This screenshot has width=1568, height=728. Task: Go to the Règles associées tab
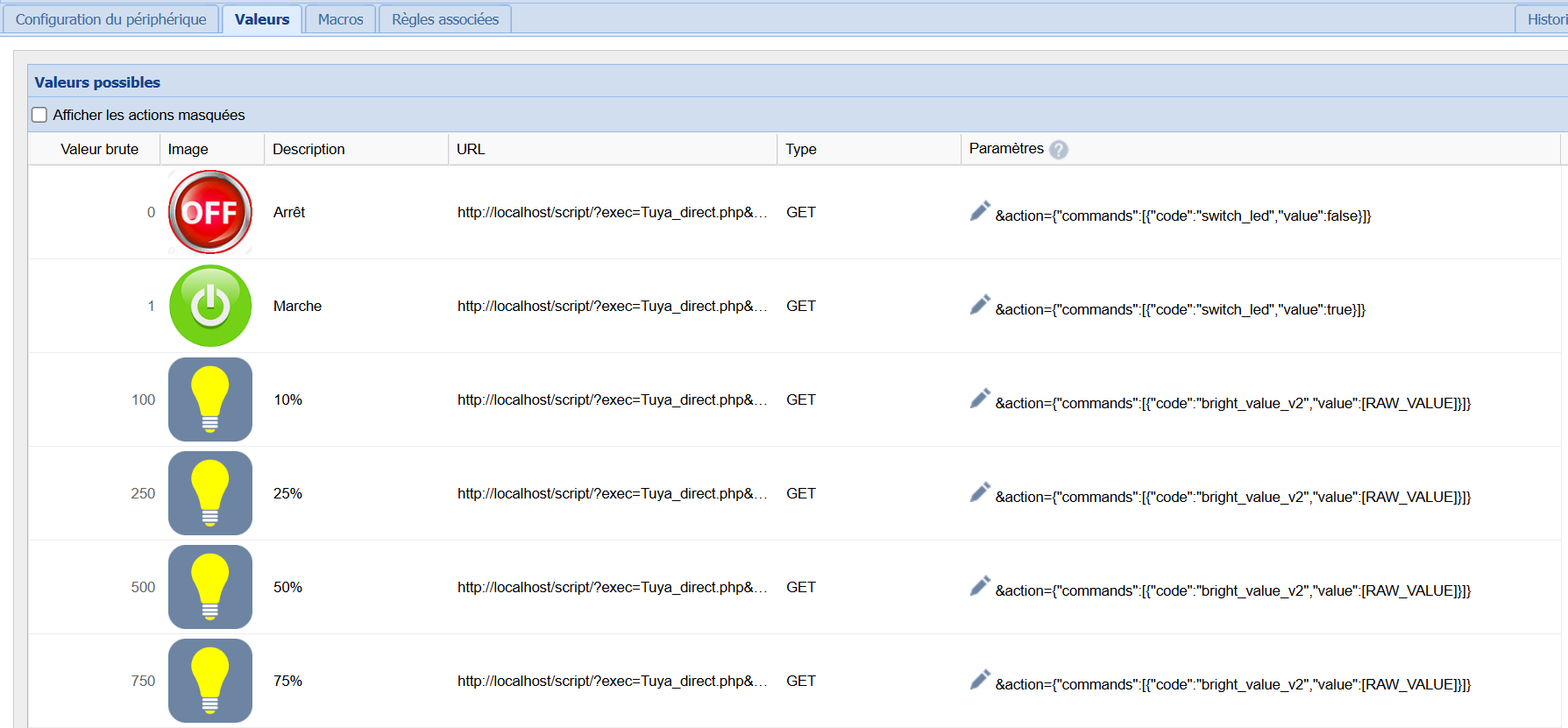tap(444, 19)
